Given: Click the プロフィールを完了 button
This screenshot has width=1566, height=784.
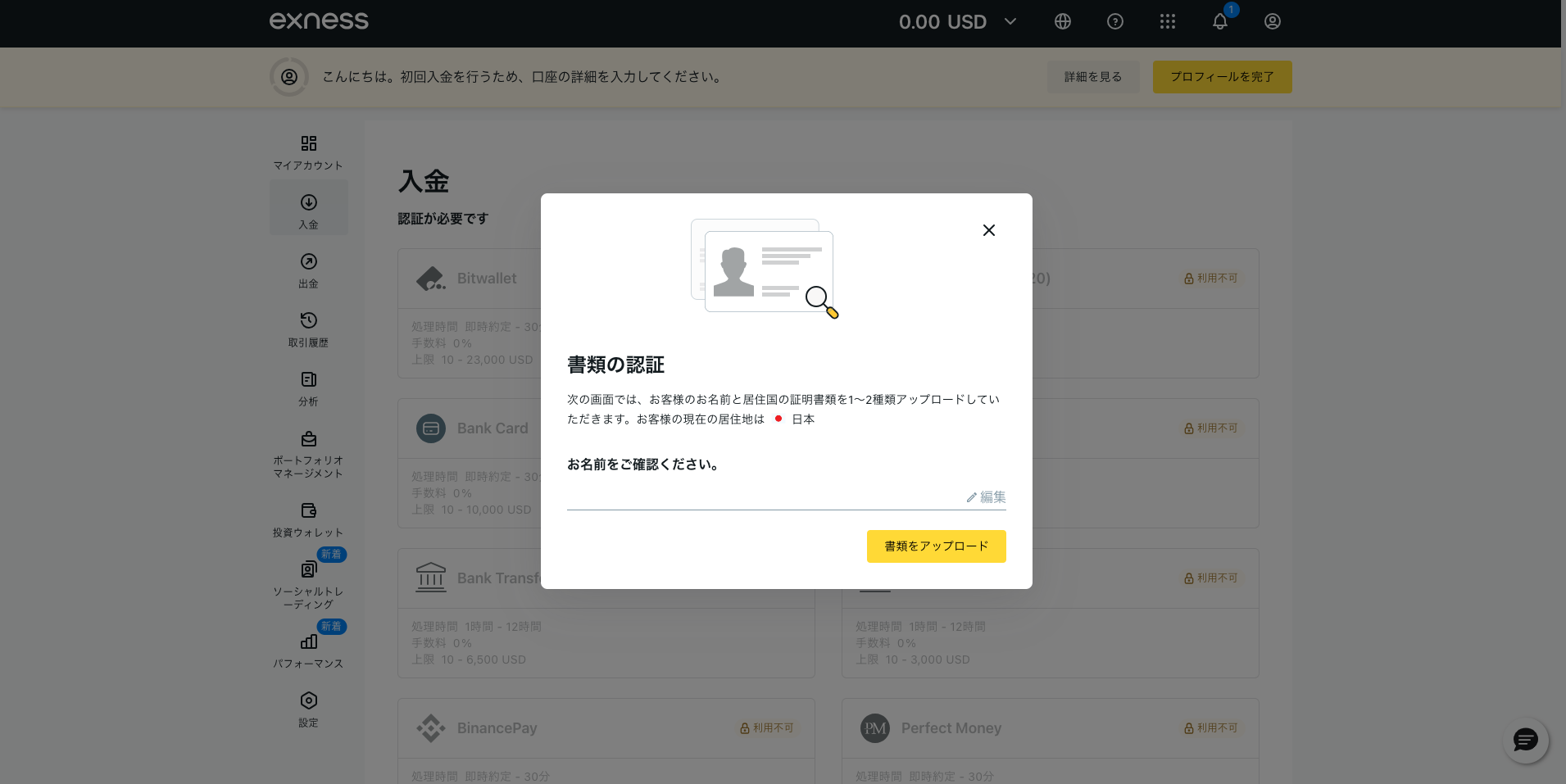Looking at the screenshot, I should tap(1222, 77).
